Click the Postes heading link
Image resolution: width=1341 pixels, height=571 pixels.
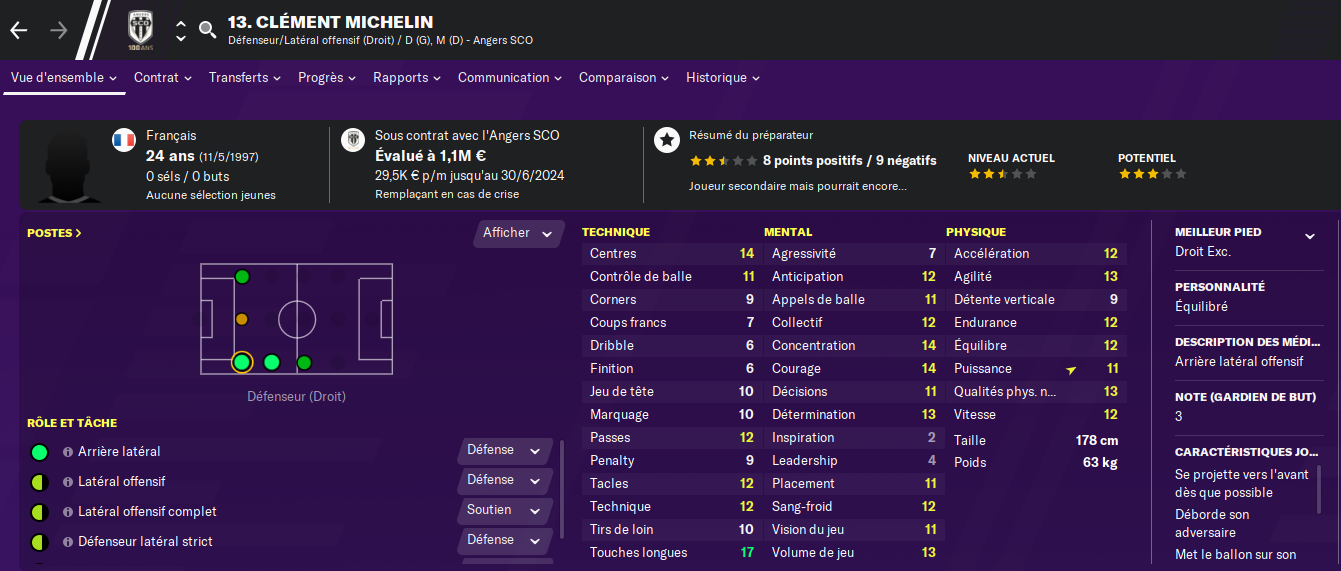(x=54, y=233)
